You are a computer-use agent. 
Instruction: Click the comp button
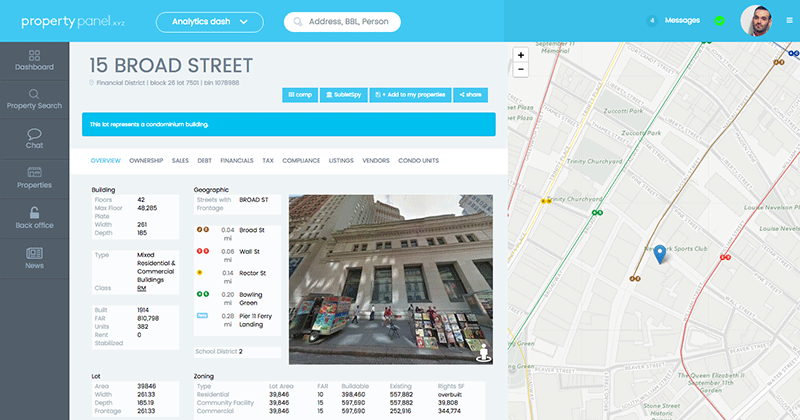click(x=300, y=94)
